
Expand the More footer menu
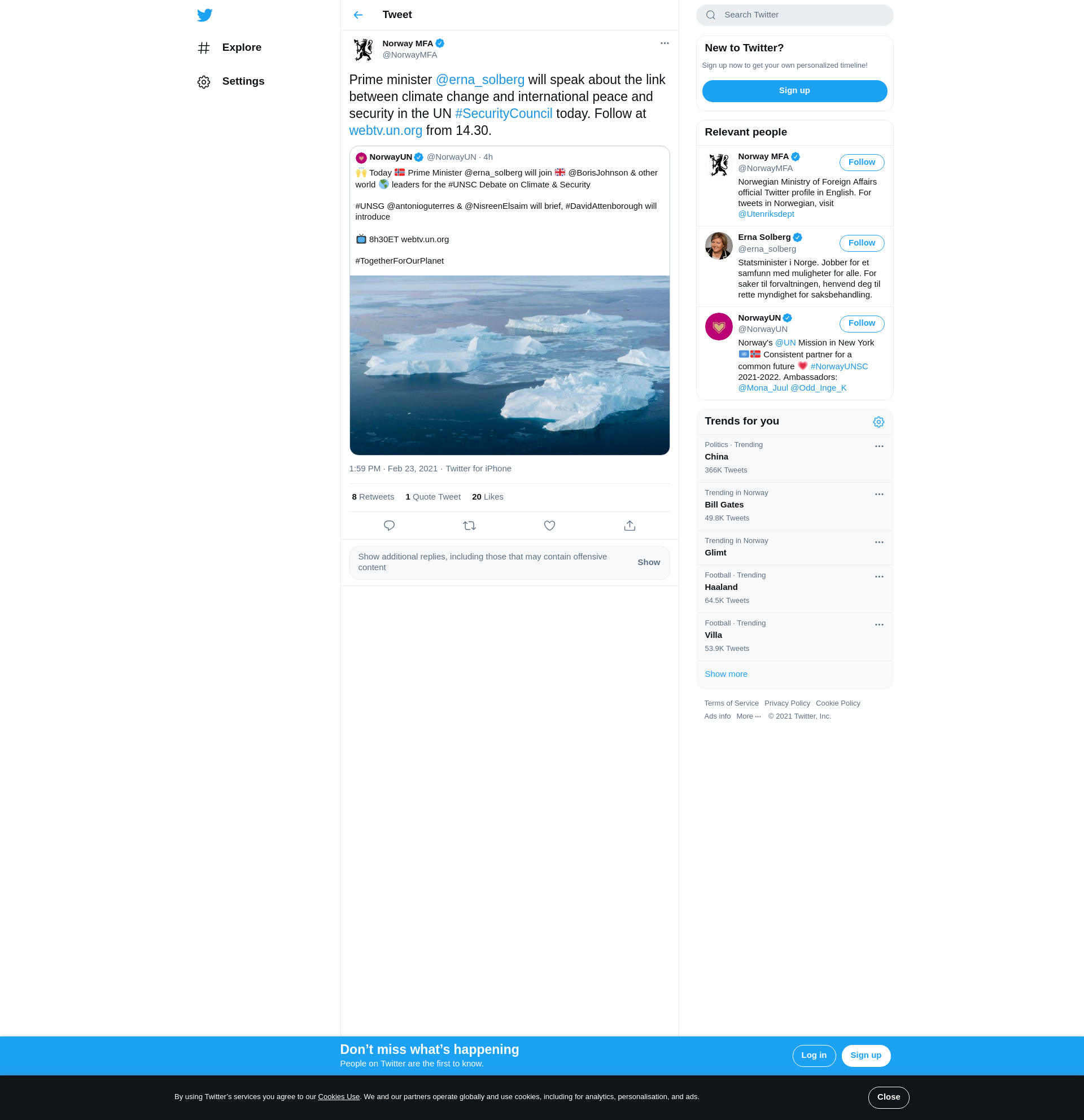coord(748,716)
